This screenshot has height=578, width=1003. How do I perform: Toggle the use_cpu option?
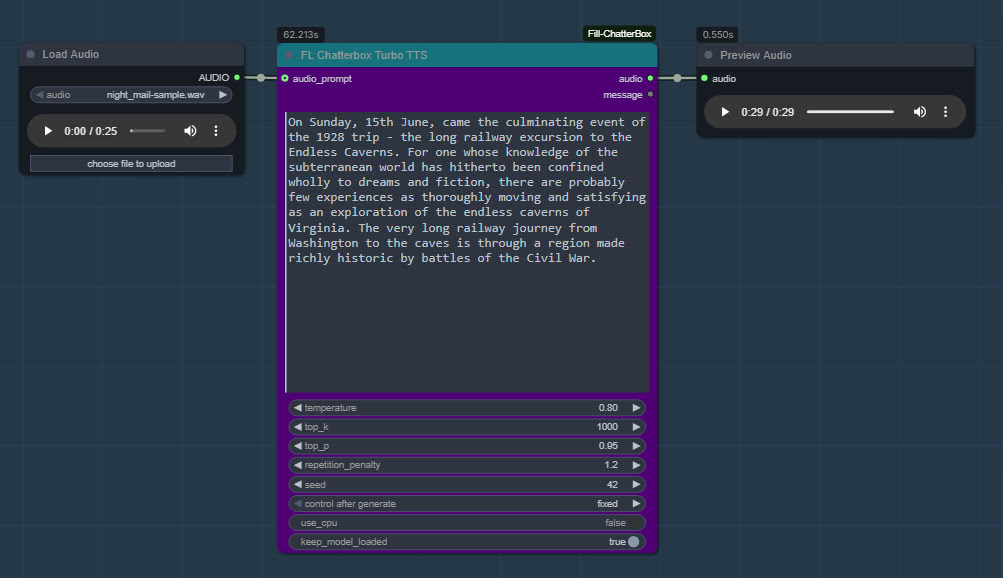pos(466,523)
